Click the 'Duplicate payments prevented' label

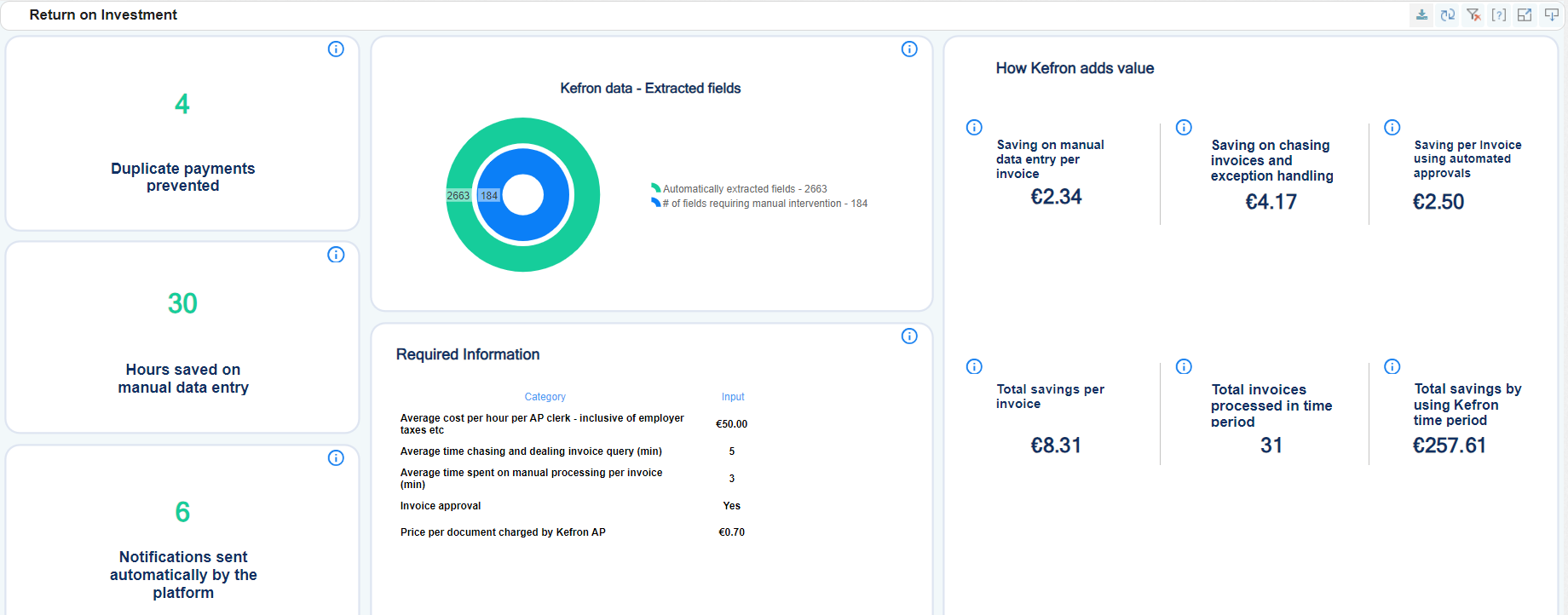(x=182, y=177)
